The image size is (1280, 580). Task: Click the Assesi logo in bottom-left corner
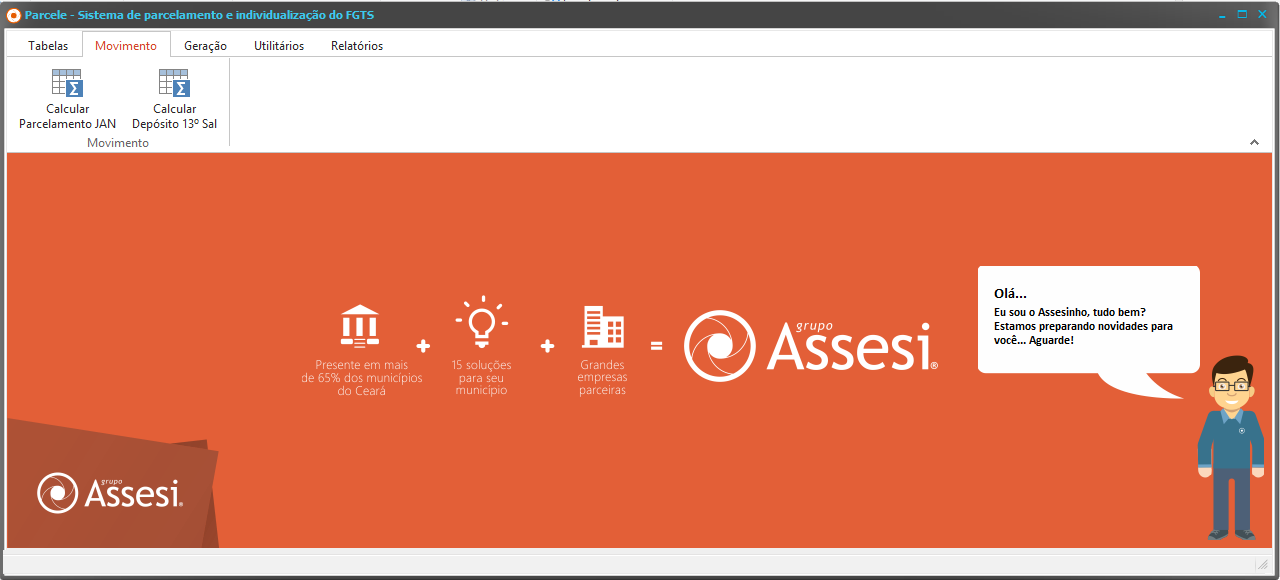[110, 492]
